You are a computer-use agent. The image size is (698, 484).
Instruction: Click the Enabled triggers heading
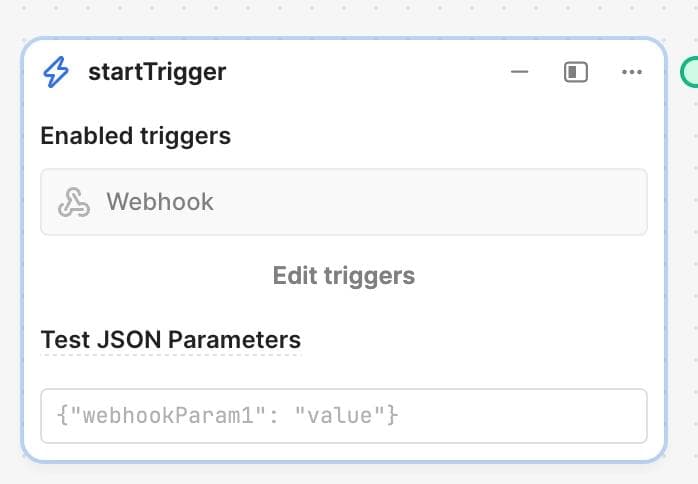pyautogui.click(x=135, y=136)
